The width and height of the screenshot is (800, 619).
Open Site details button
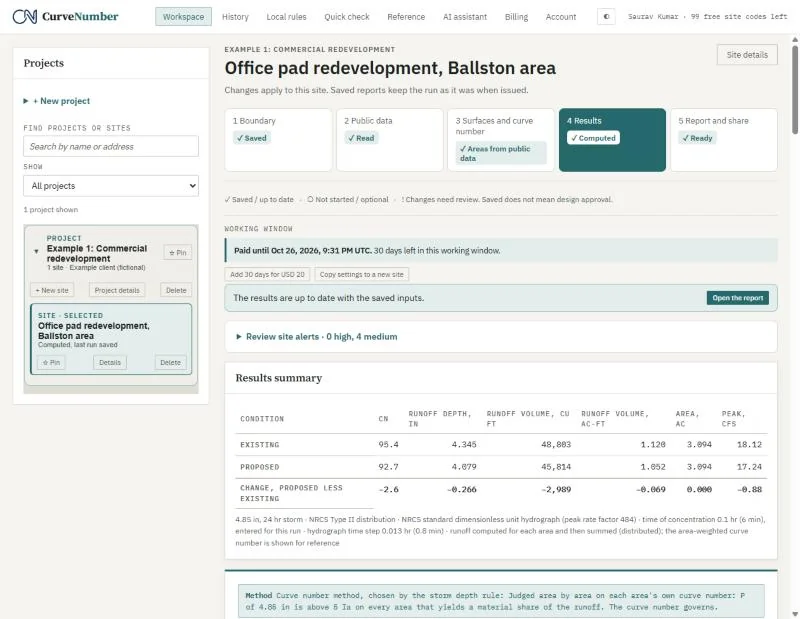[747, 55]
